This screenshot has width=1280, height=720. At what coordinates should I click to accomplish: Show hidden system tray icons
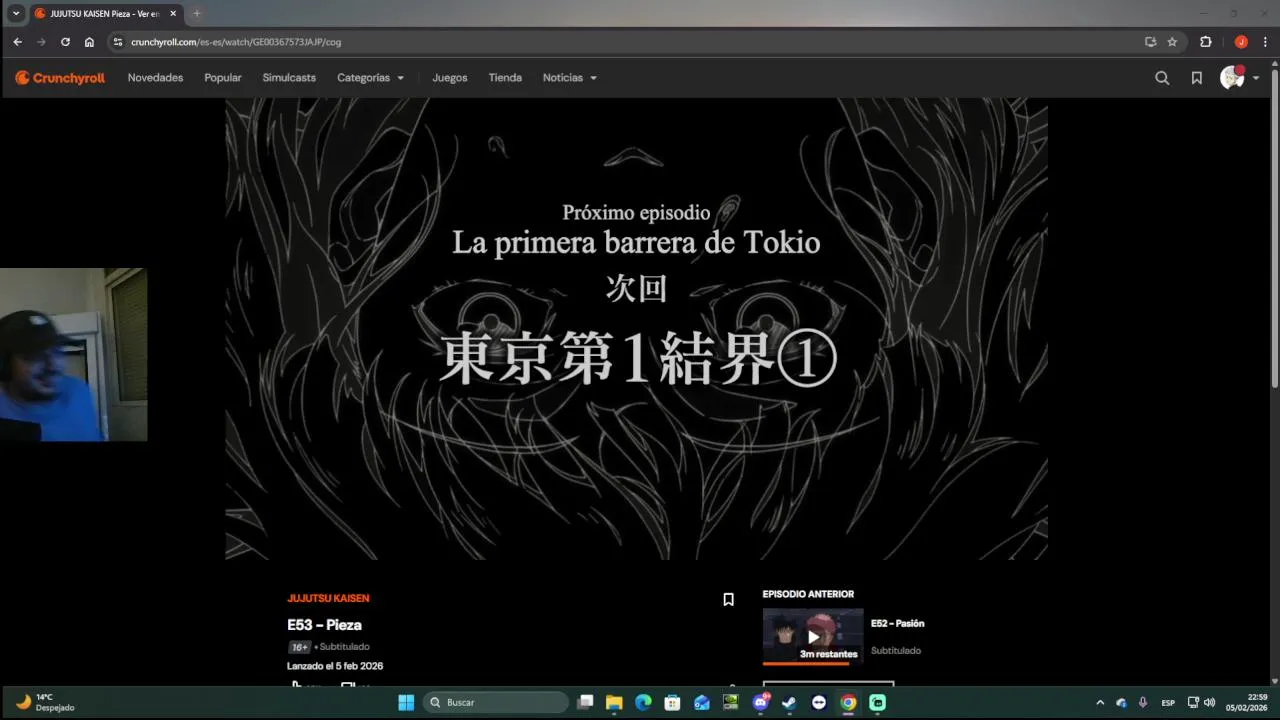[x=1100, y=702]
